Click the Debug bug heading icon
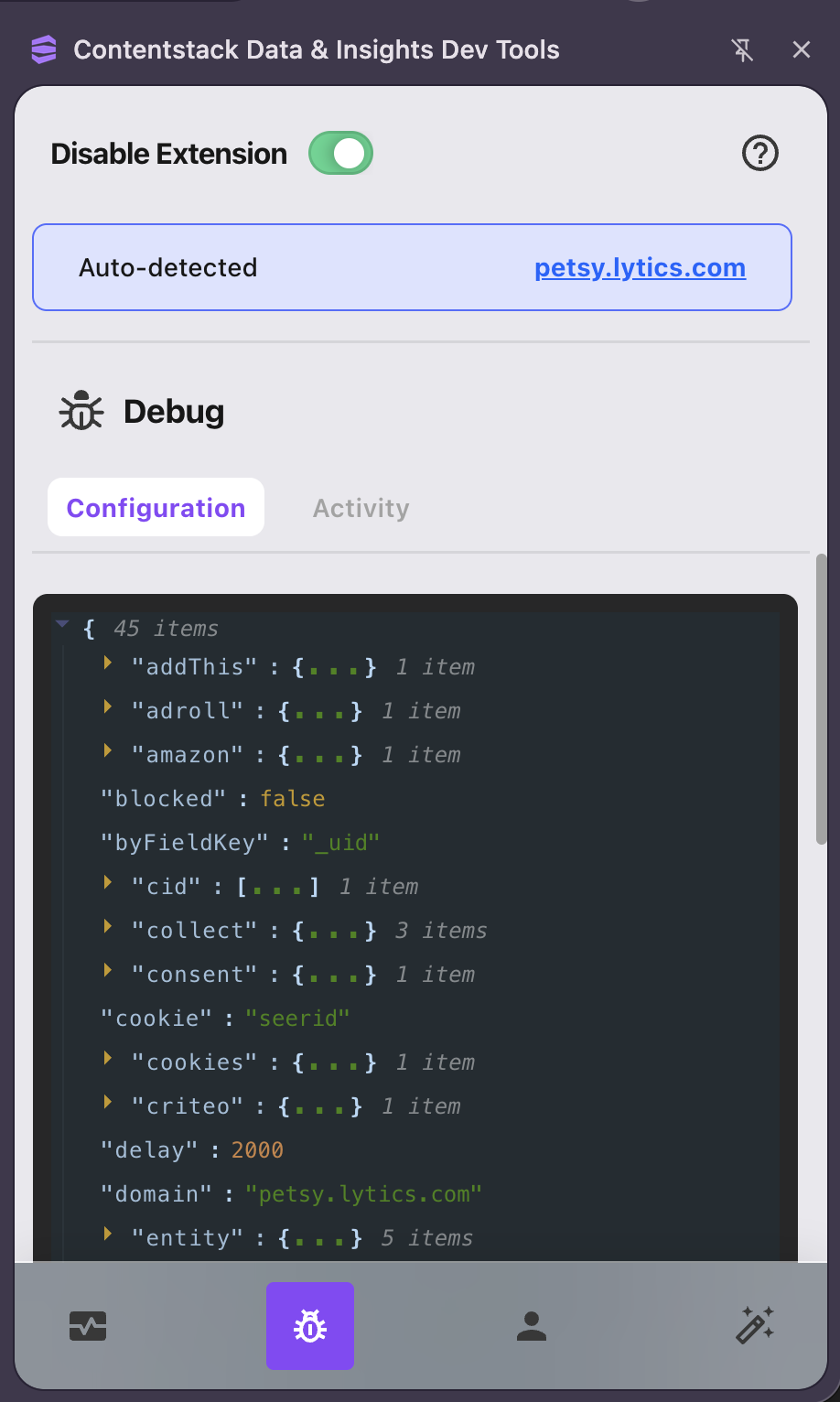The width and height of the screenshot is (840, 1402). point(81,411)
